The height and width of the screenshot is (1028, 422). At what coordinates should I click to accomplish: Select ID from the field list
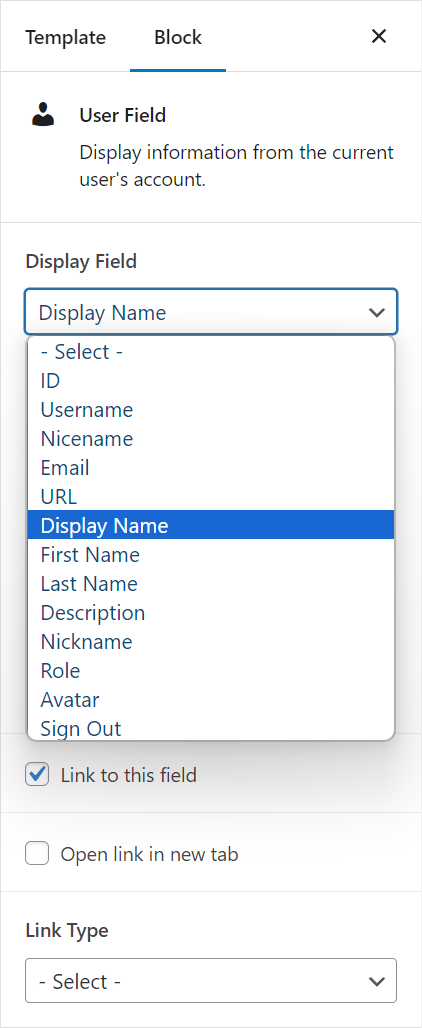pyautogui.click(x=211, y=381)
